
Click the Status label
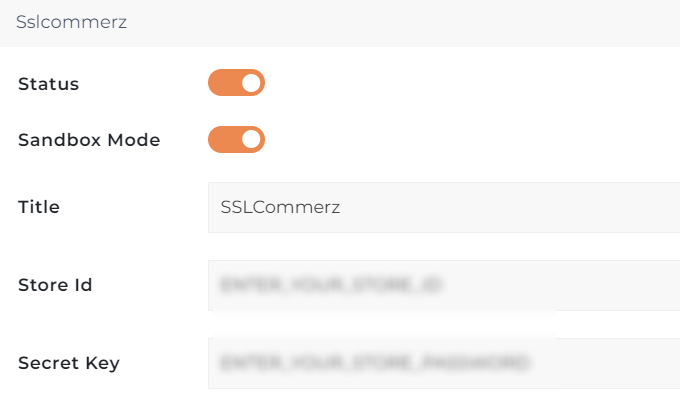tap(48, 84)
